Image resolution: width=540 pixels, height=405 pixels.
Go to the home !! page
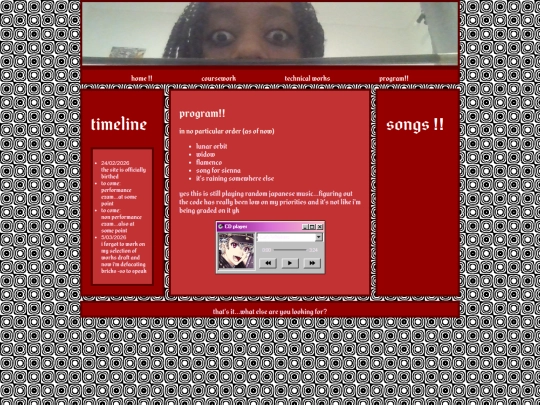[x=142, y=78]
